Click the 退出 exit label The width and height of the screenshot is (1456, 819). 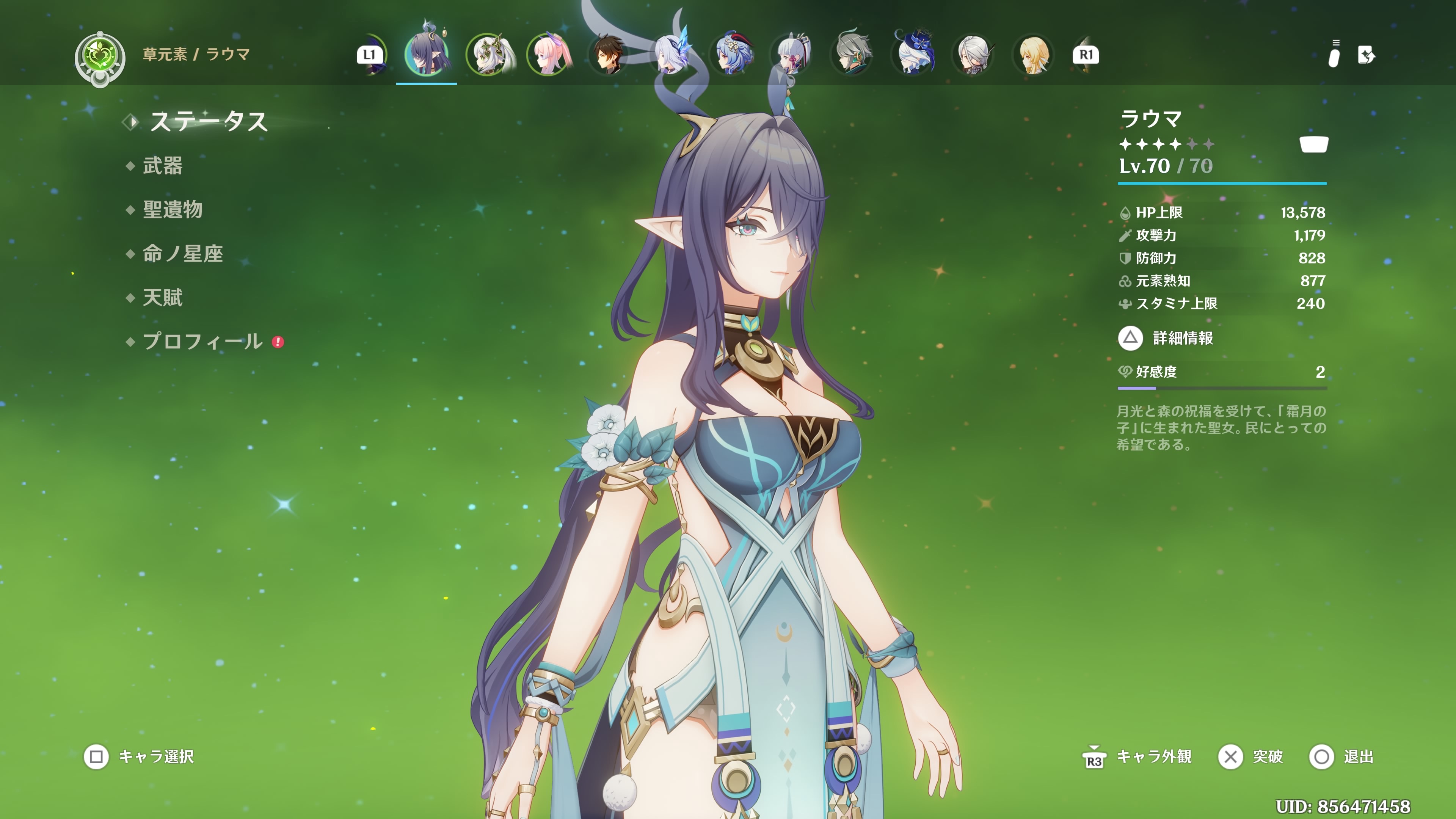pos(1359,757)
